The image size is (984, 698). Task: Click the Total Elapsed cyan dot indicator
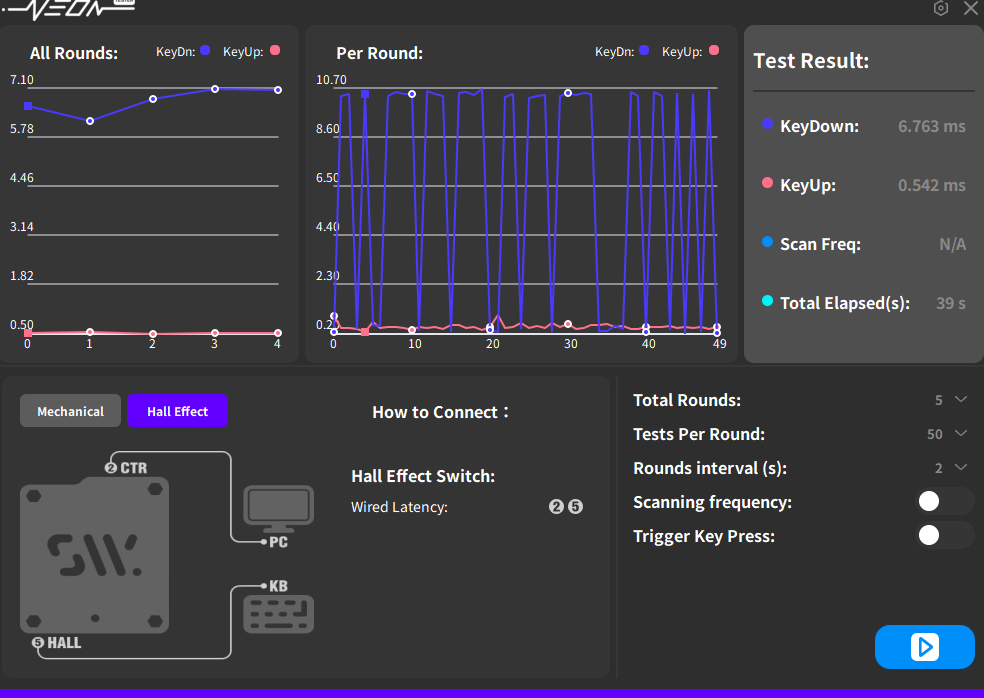(768, 302)
